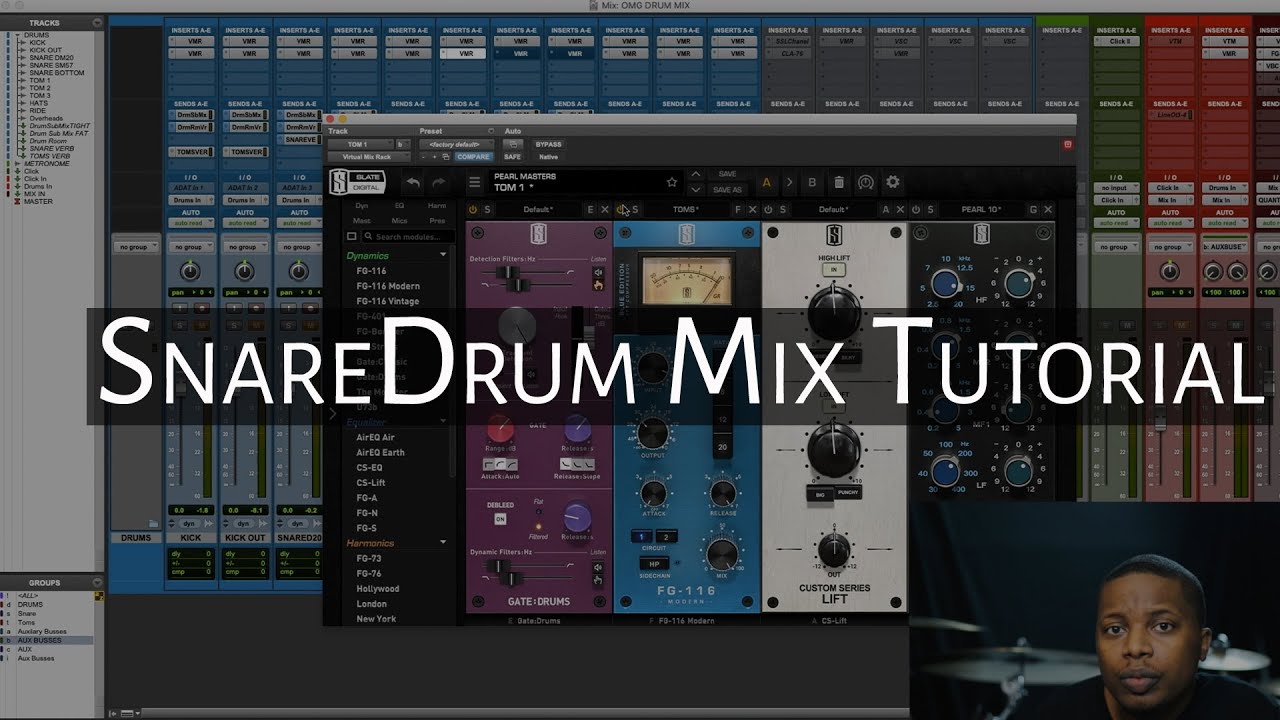Favorite the PEARL MASTERS preset with star
1280x720 pixels.
point(671,182)
